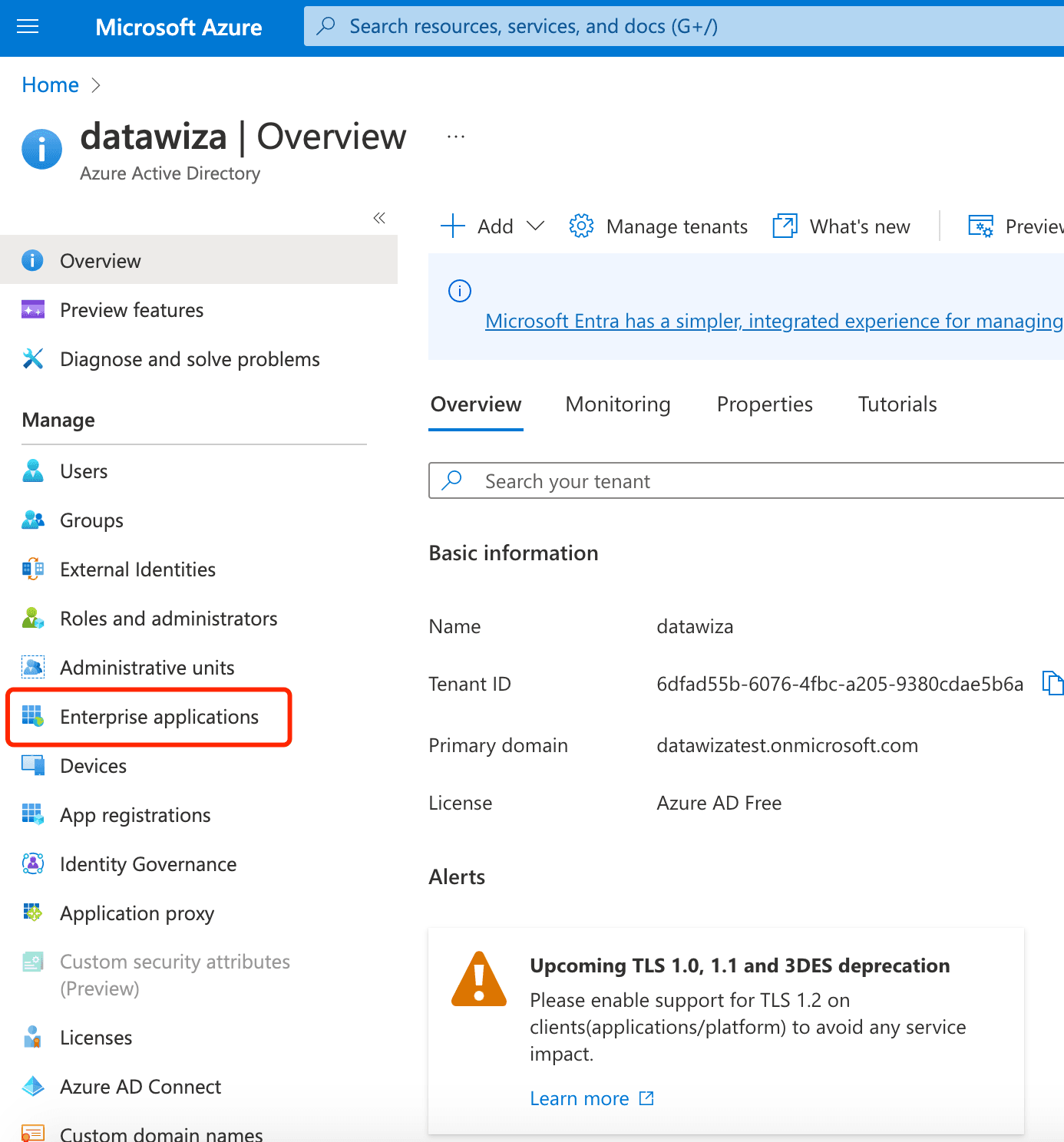Collapse the sidebar with double chevron
Screen dimensions: 1064x1142
point(379,218)
